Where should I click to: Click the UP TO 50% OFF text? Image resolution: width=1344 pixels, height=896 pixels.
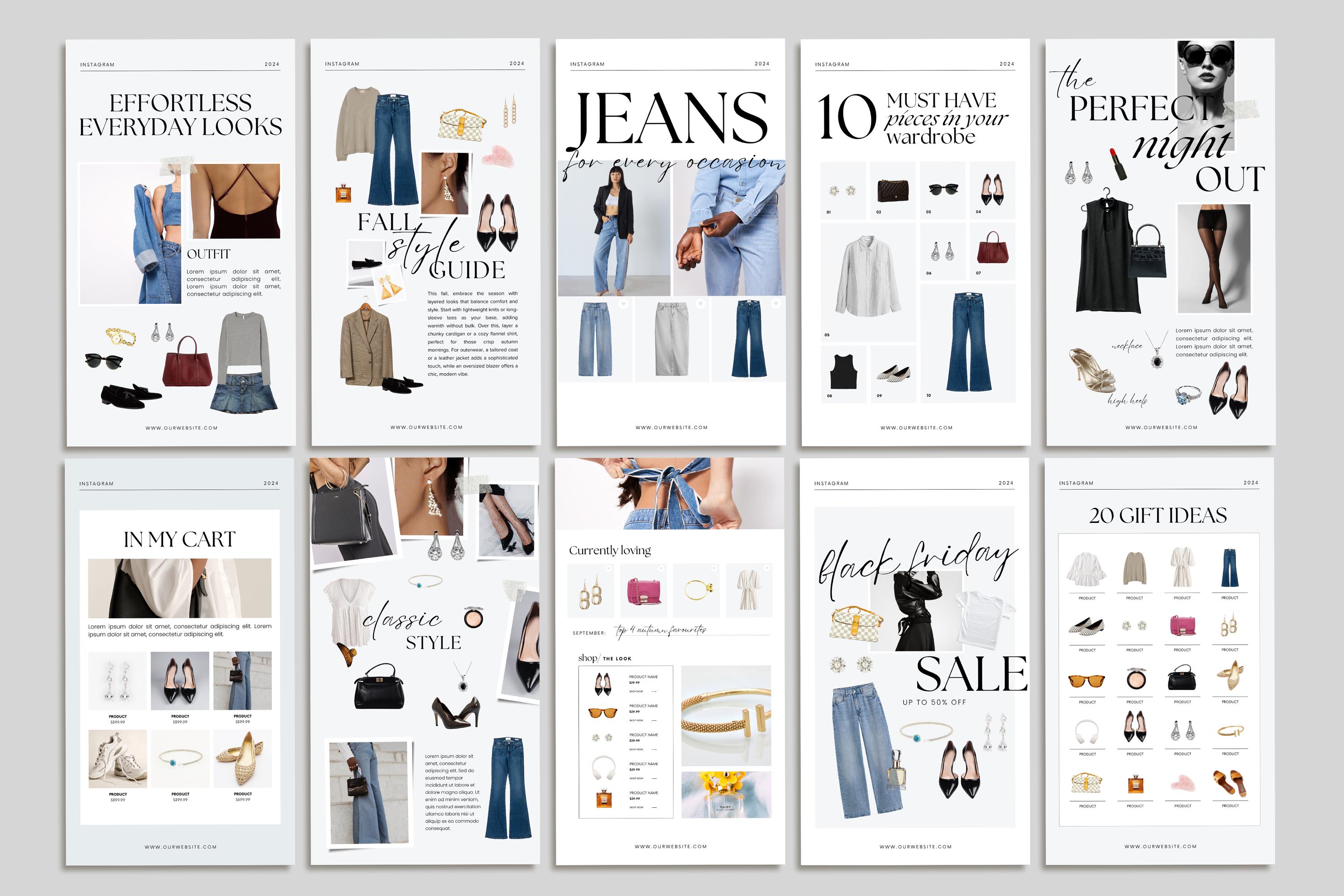(x=934, y=702)
